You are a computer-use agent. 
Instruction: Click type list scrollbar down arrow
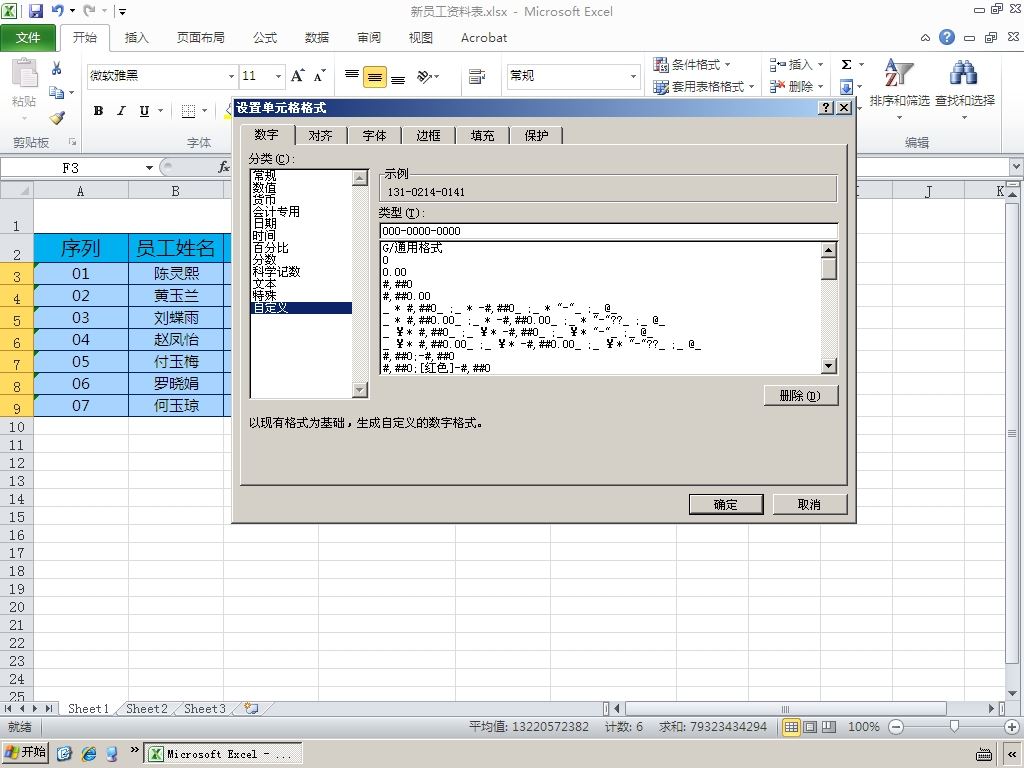828,366
